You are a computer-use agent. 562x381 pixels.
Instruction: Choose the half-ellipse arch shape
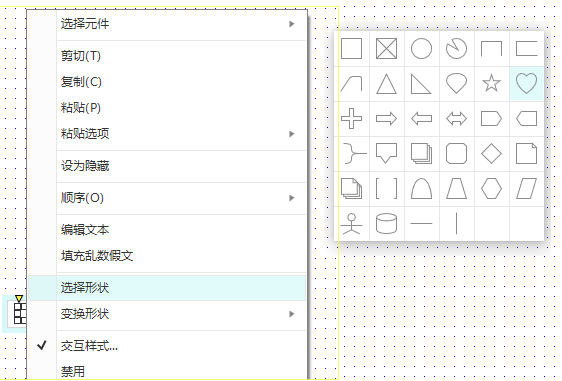pos(421,189)
